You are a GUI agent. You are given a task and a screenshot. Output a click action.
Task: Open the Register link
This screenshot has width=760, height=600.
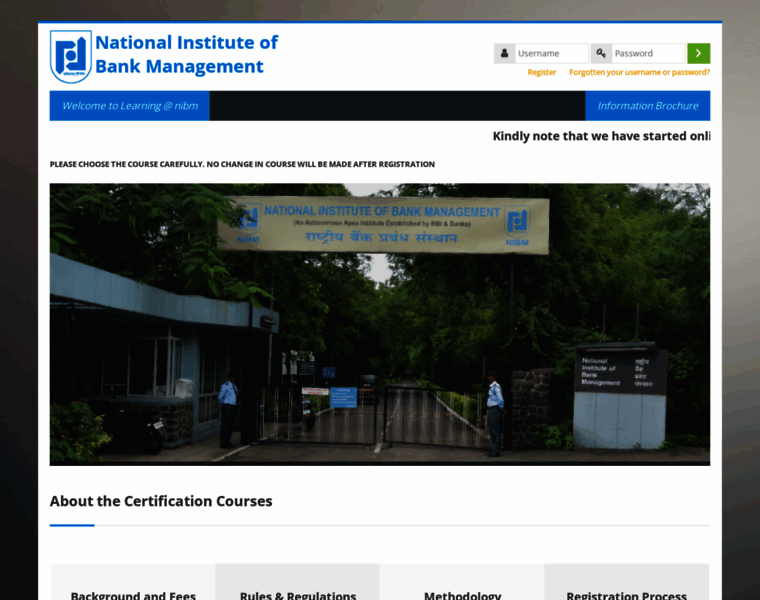[542, 72]
